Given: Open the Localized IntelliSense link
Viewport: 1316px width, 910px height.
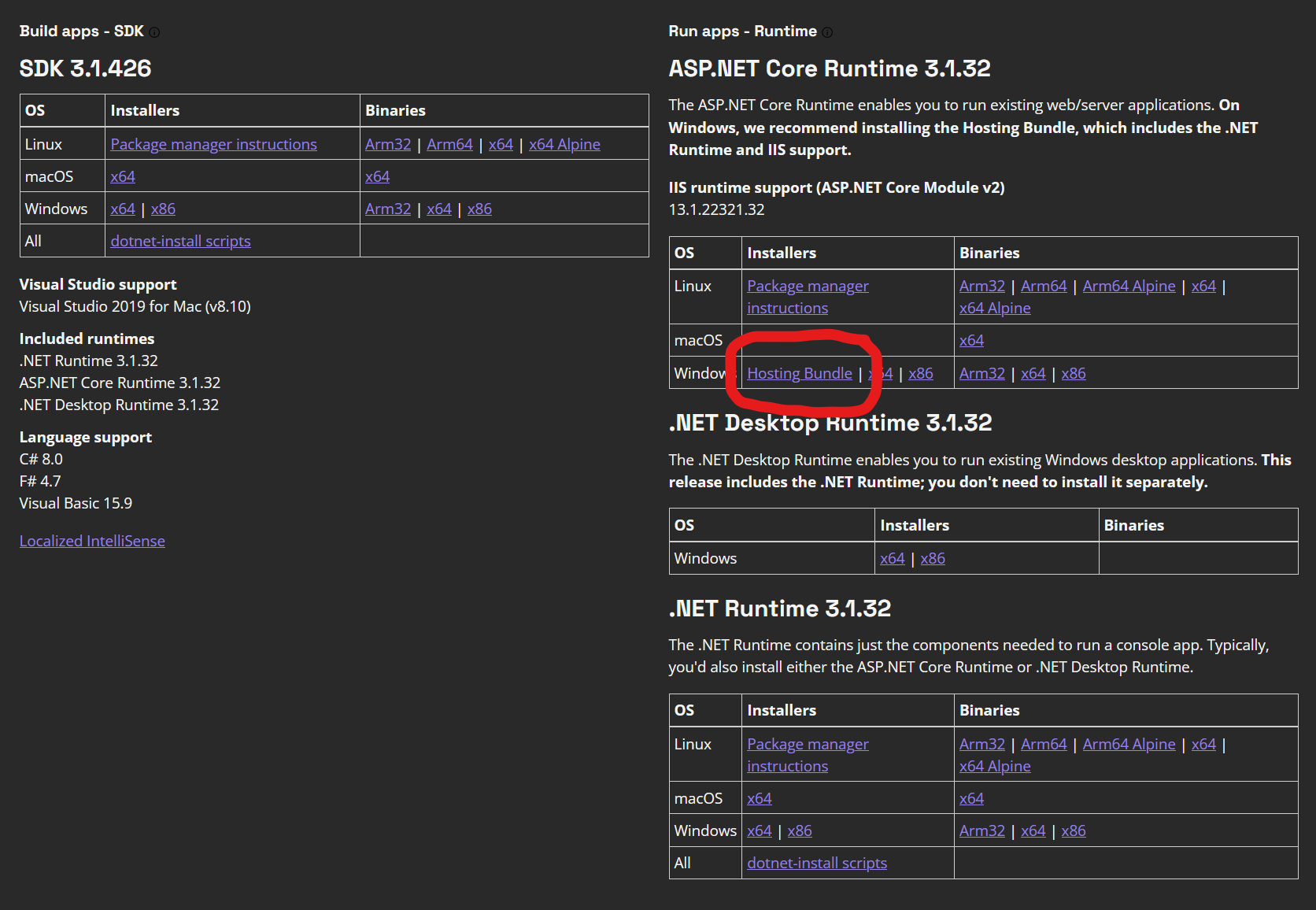Looking at the screenshot, I should (x=92, y=542).
